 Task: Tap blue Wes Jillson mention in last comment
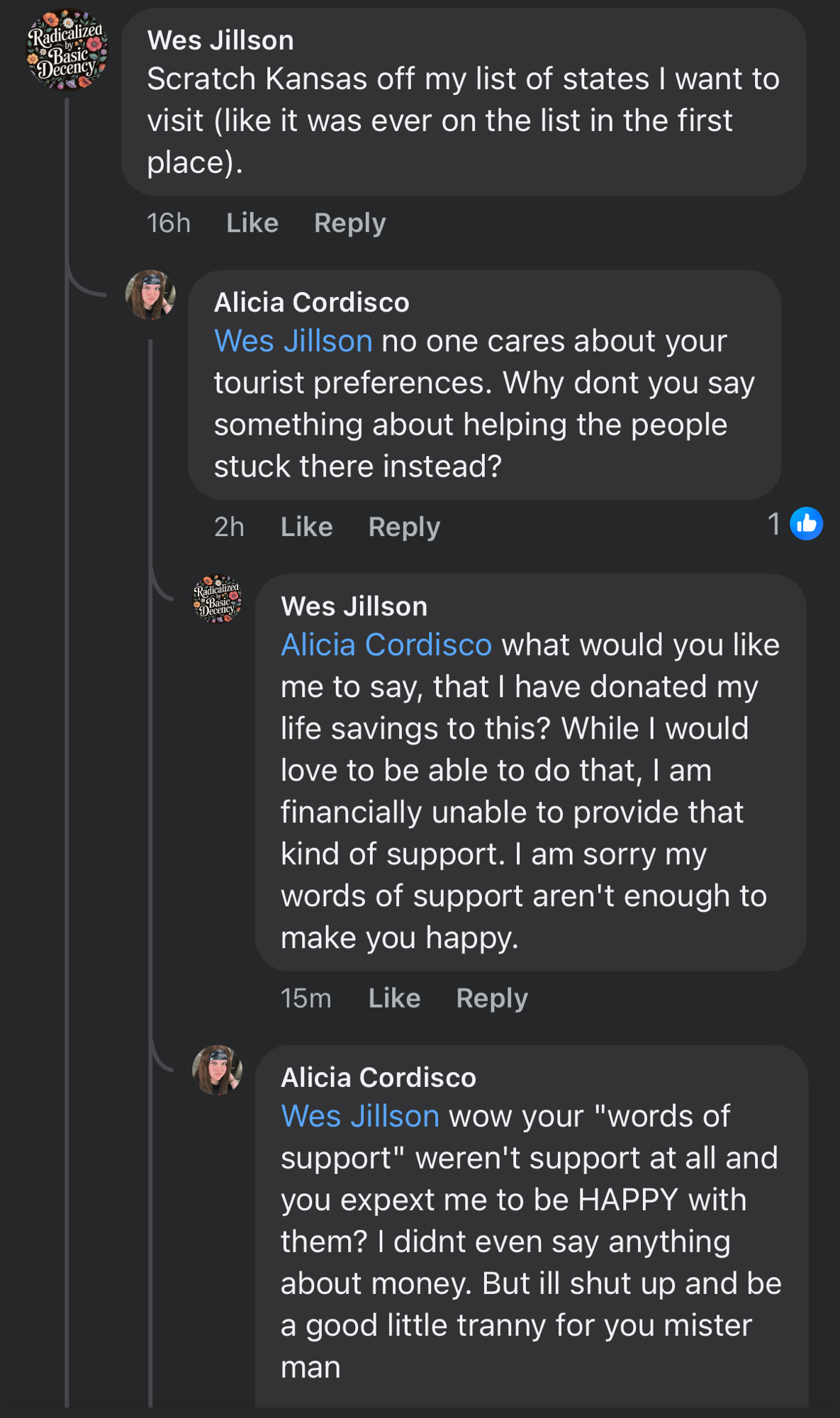(360, 1116)
